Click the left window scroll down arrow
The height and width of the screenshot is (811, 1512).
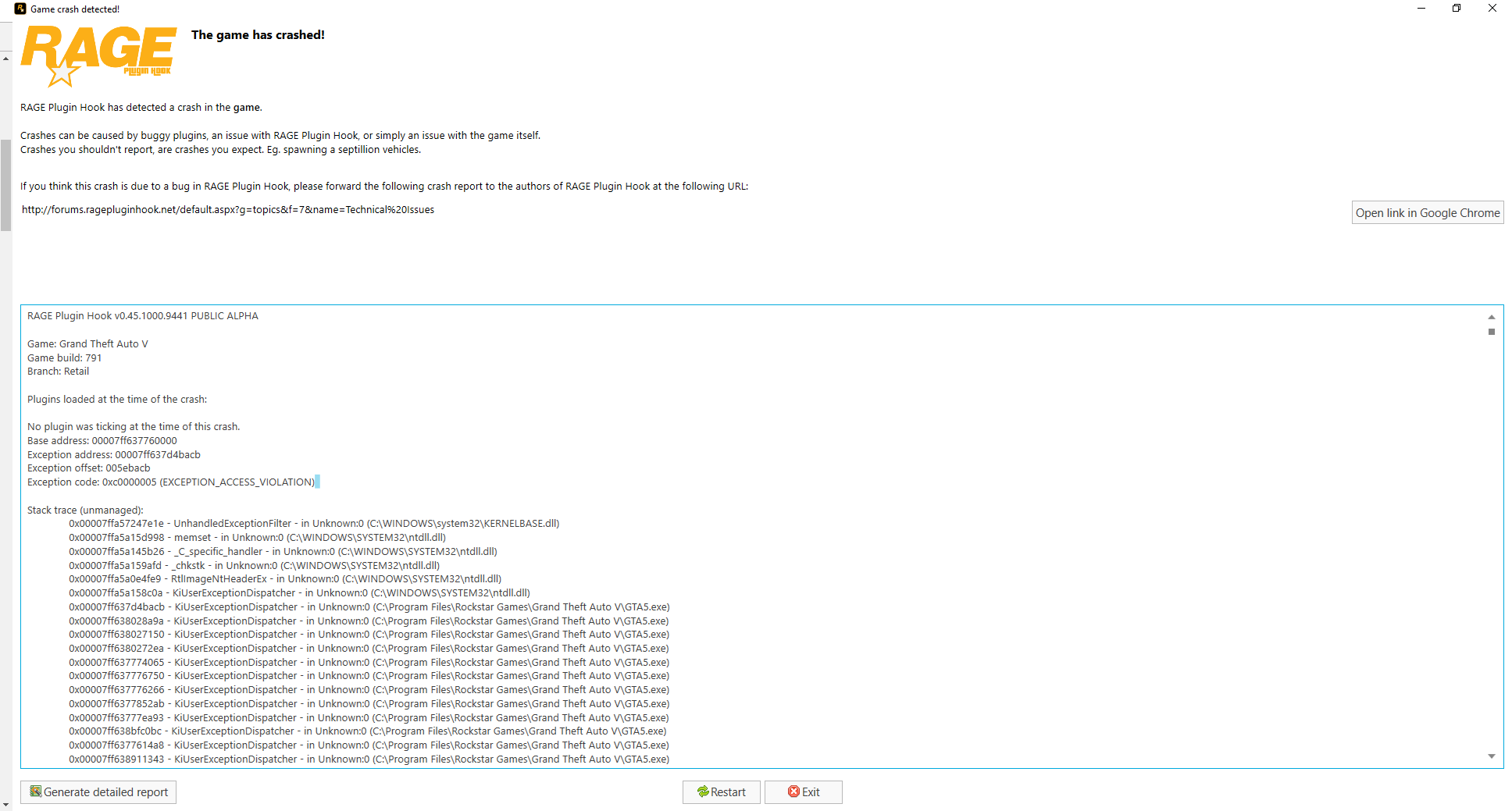coord(5,805)
